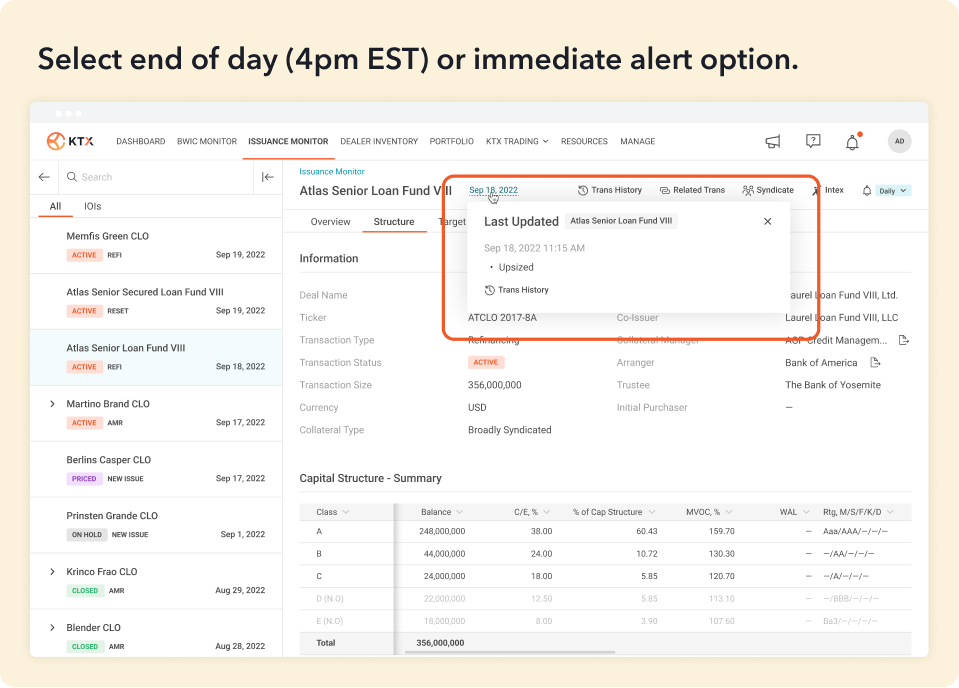Screen dimensions: 959x688
Task: Expand Blender CLO row
Action: click(52, 627)
